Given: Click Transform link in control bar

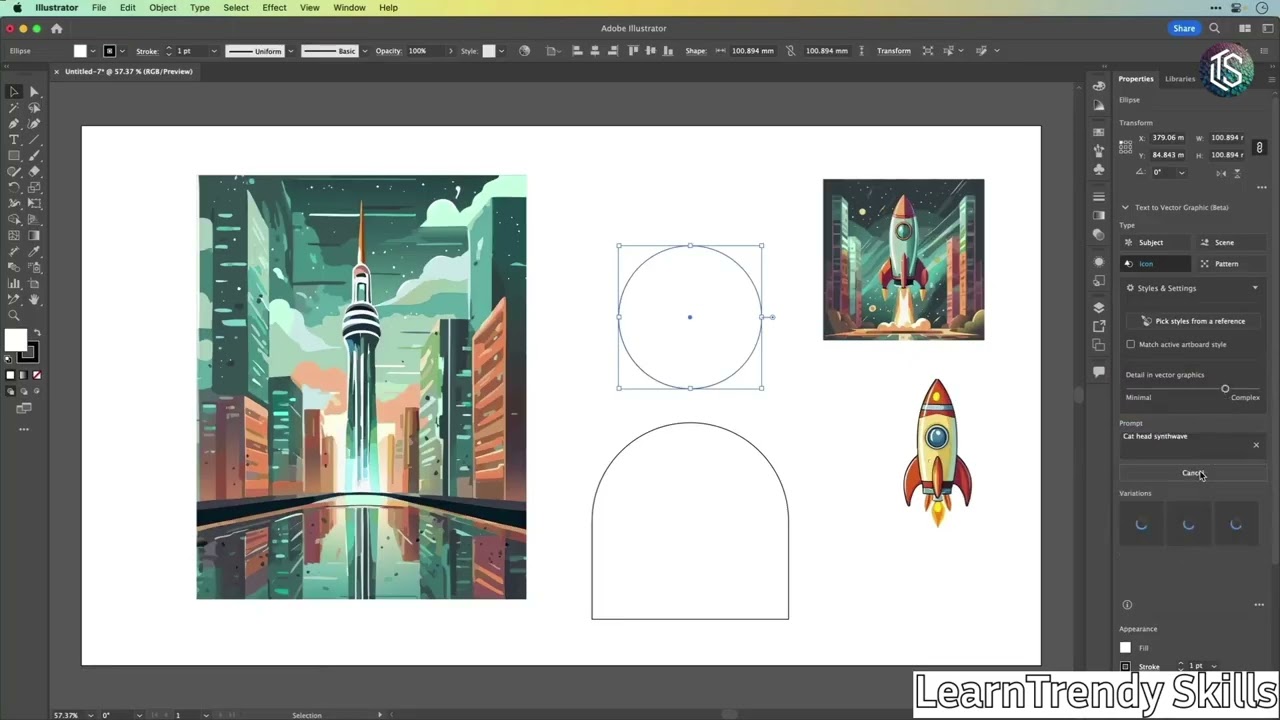Looking at the screenshot, I should (x=894, y=51).
